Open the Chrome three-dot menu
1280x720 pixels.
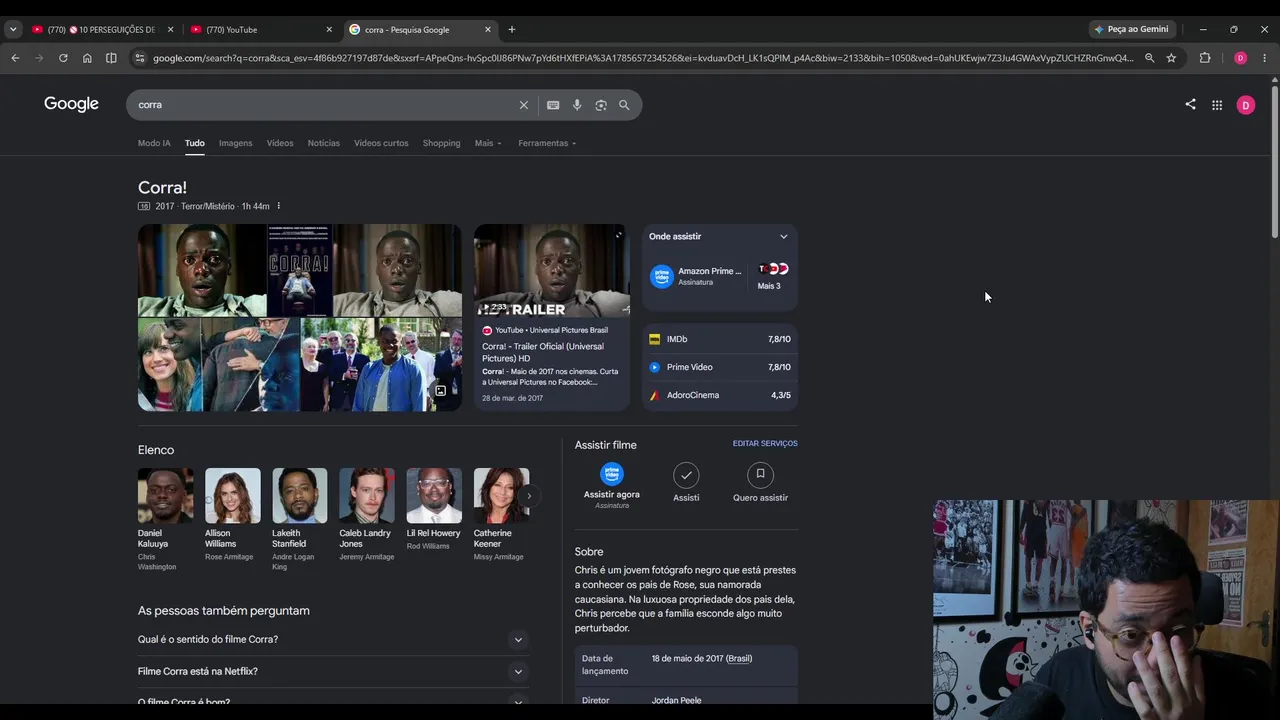pyautogui.click(x=1265, y=58)
